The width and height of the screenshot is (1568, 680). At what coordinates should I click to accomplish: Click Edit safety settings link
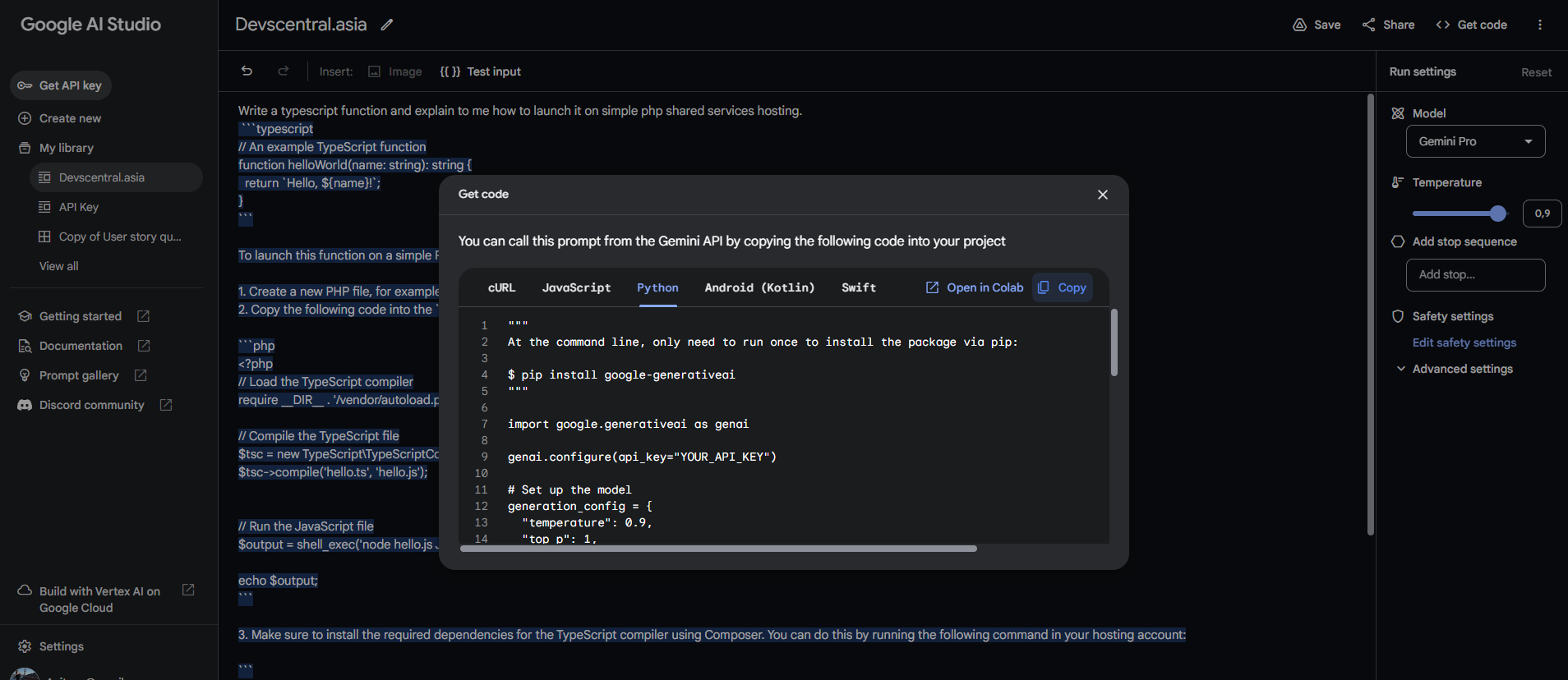pos(1464,342)
